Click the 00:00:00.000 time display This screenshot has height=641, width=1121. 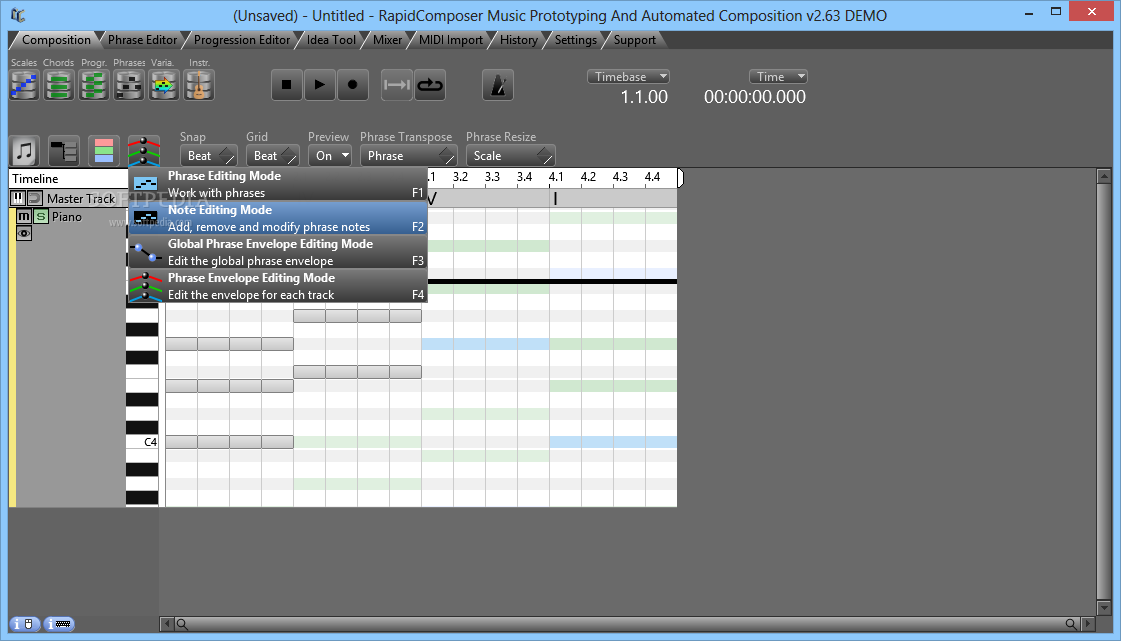[x=755, y=97]
